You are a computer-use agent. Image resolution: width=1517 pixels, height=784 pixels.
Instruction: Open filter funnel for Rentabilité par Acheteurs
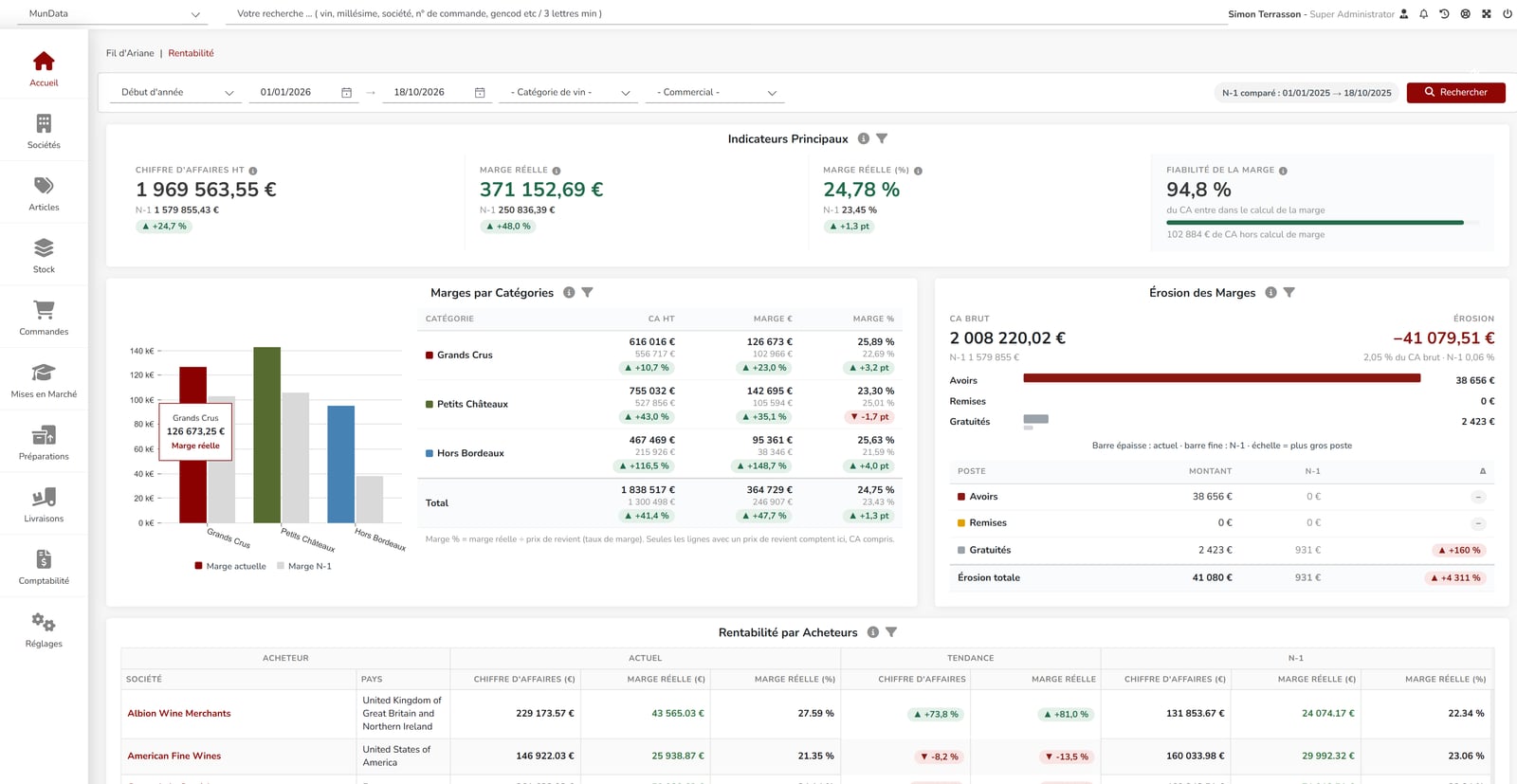(x=891, y=632)
